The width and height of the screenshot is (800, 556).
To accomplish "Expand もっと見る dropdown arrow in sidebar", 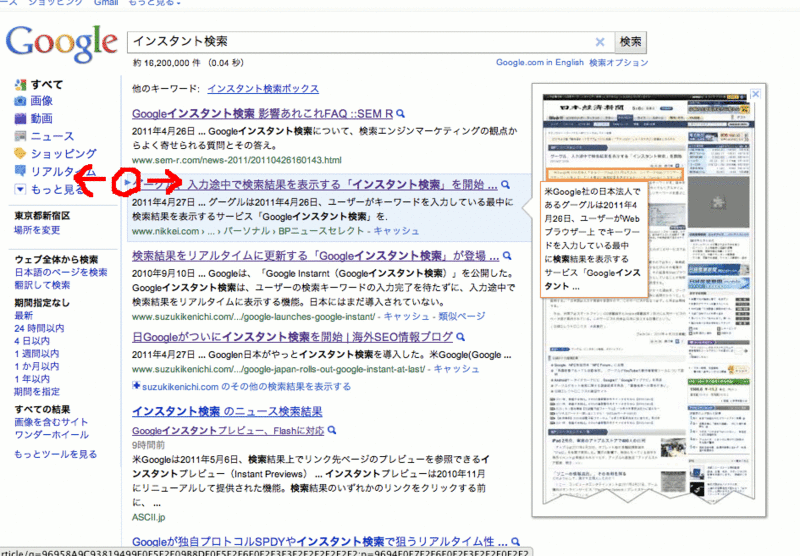I will coord(20,189).
